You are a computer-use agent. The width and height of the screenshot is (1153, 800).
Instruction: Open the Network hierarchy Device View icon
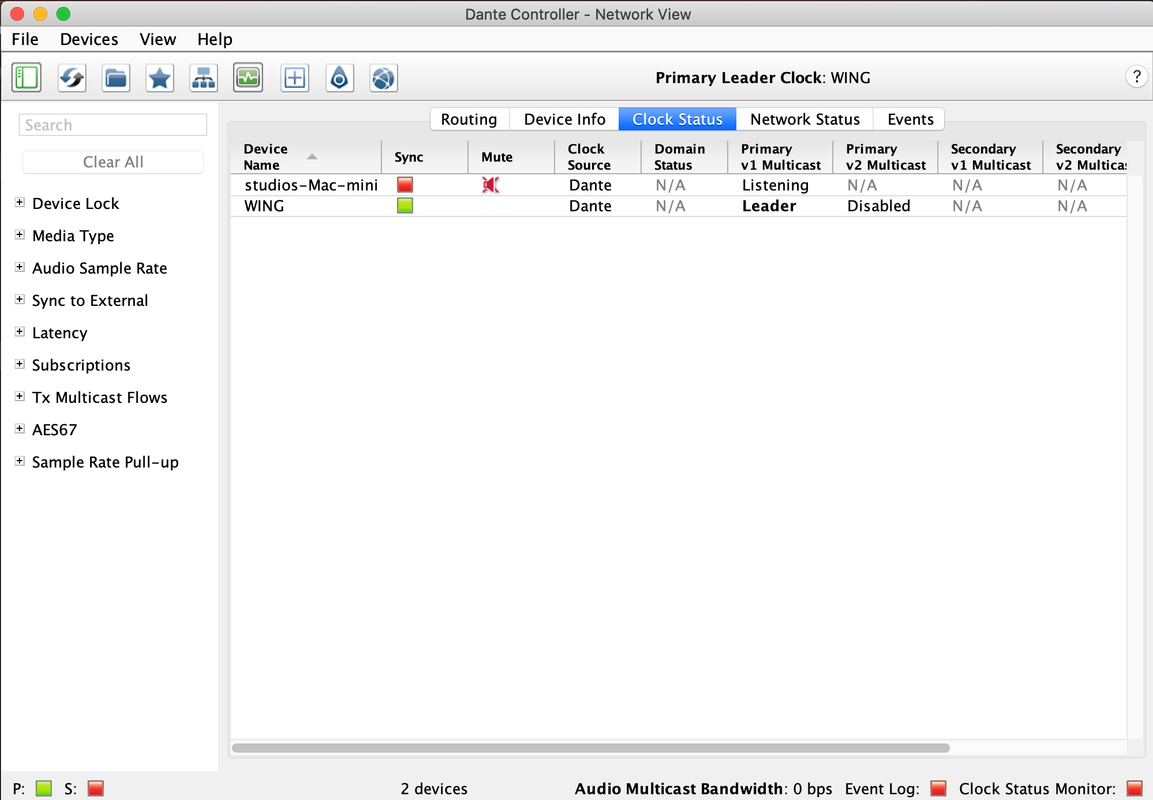click(204, 77)
